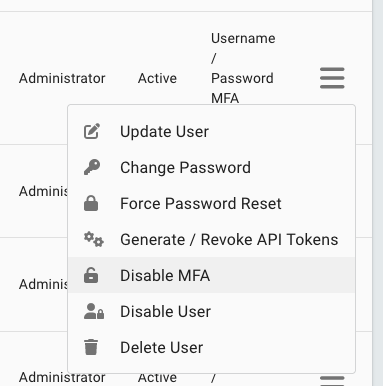383x386 pixels.
Task: Click the Username / Password MFA cell
Action: [243, 68]
